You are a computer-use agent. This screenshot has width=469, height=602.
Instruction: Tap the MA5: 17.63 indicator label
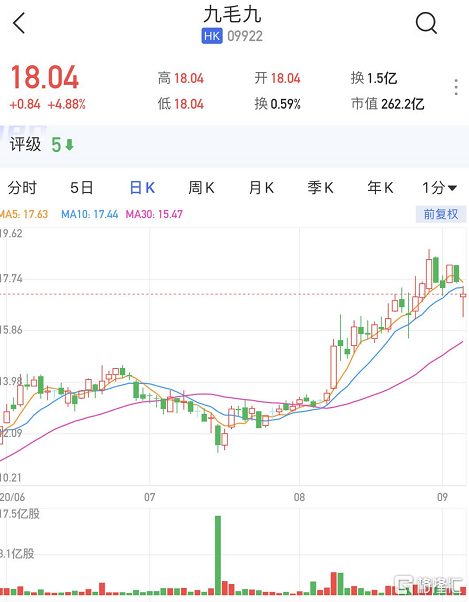click(x=24, y=214)
